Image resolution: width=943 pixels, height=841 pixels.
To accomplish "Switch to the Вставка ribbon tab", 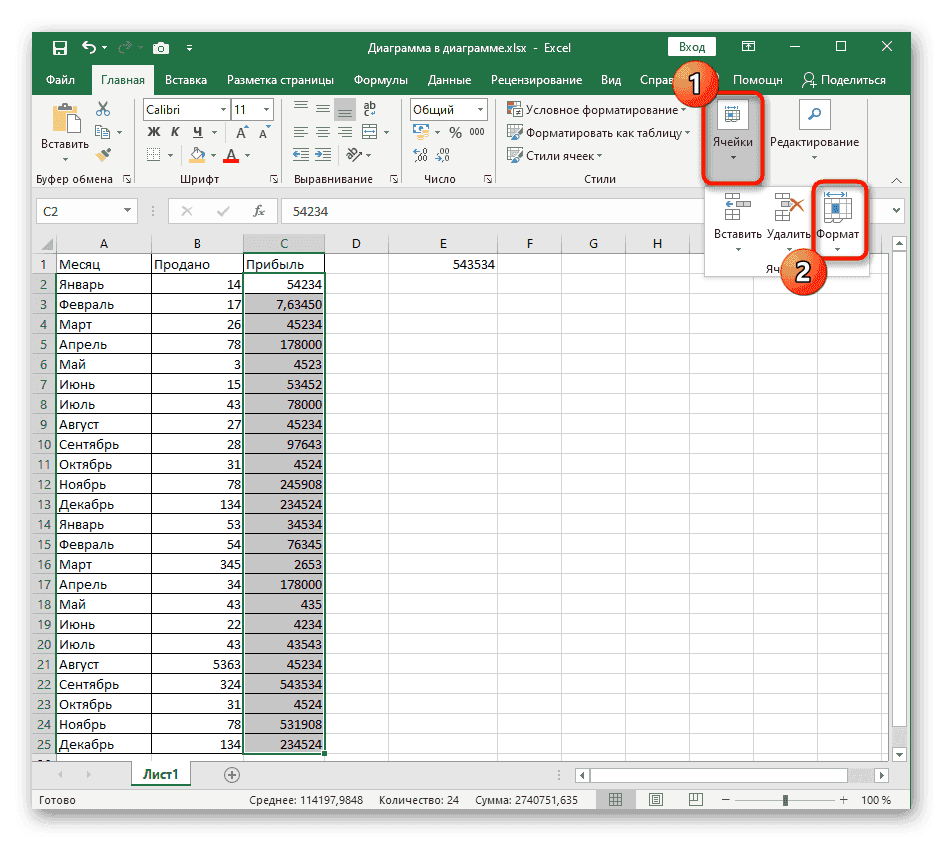I will pos(186,80).
